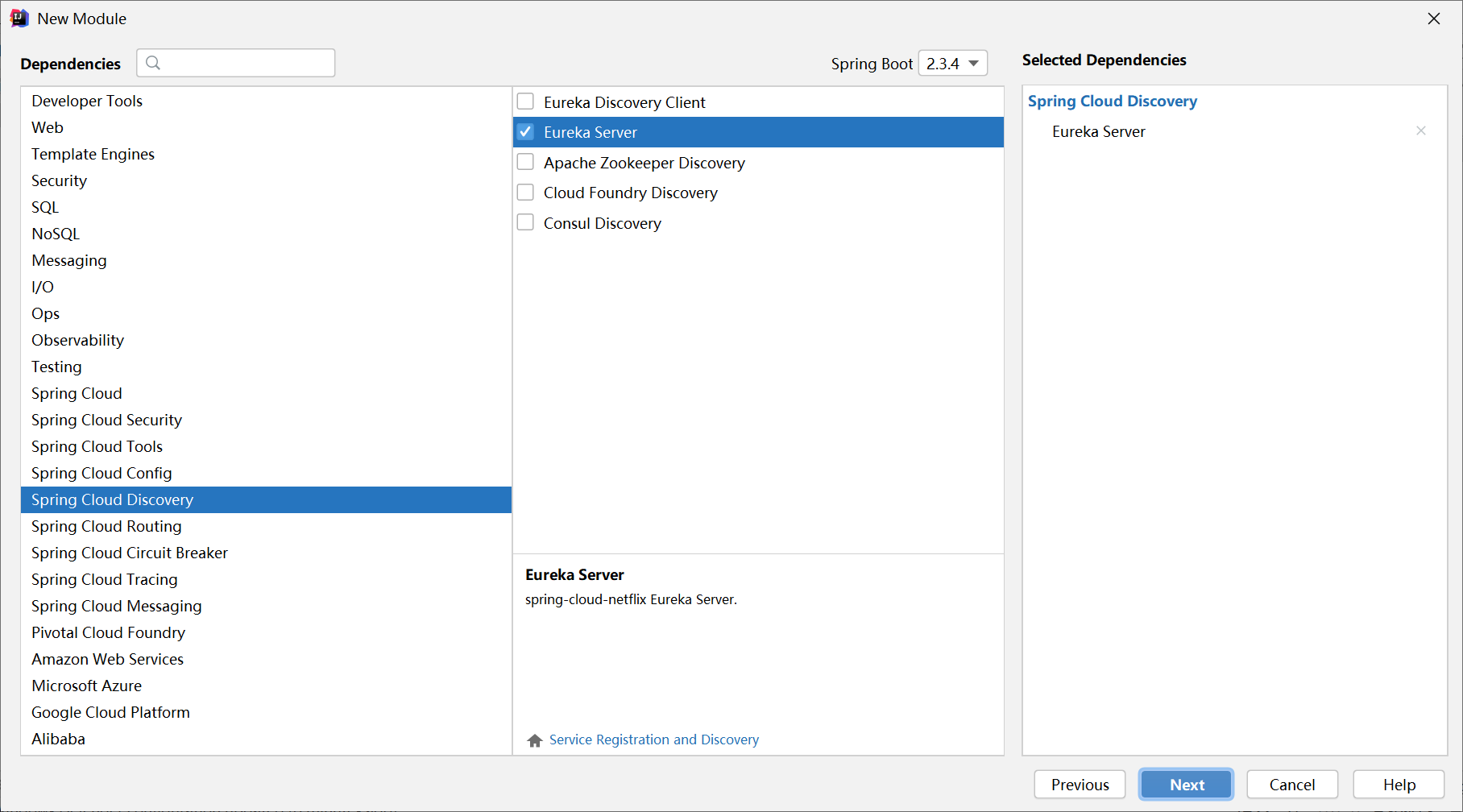Image resolution: width=1463 pixels, height=812 pixels.
Task: Enable the Consul Discovery checkbox
Action: [525, 222]
